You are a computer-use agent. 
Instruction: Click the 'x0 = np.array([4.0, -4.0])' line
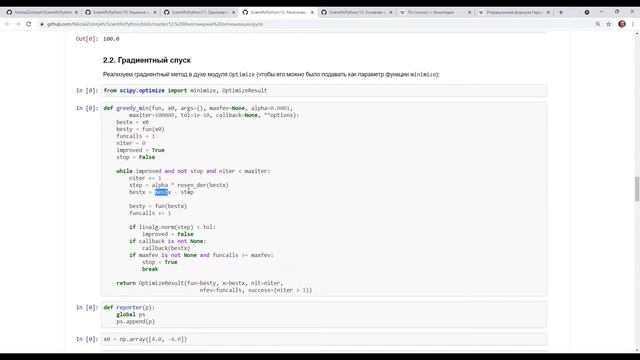pos(145,339)
